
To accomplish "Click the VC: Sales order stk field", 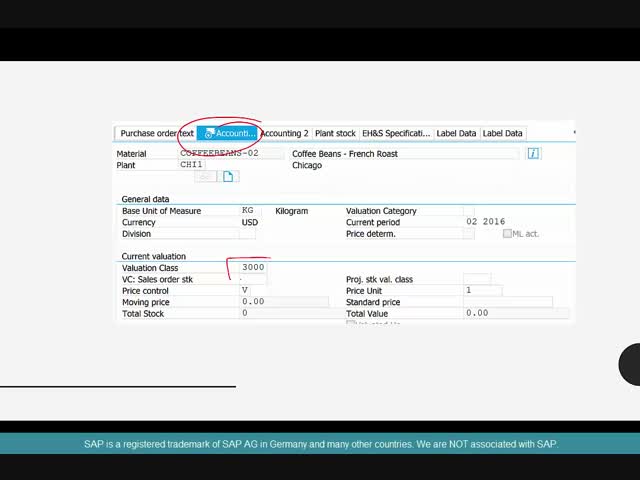I will (x=253, y=279).
